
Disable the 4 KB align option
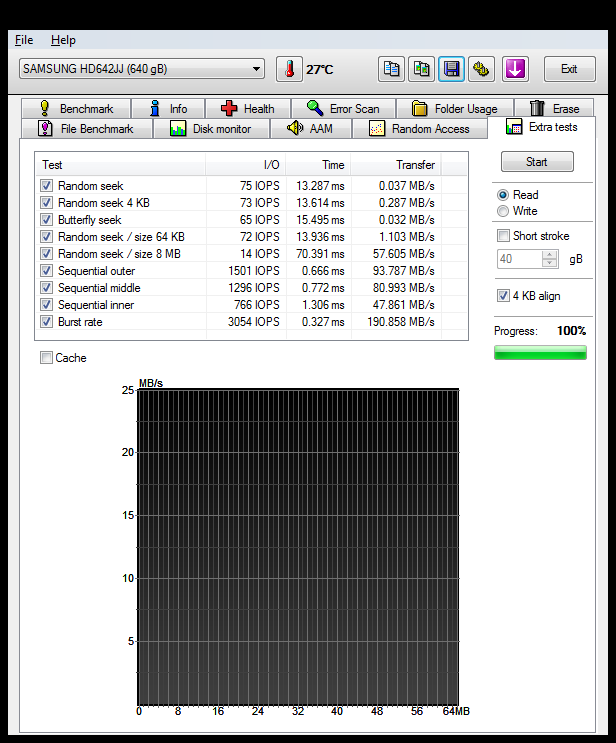(x=503, y=296)
